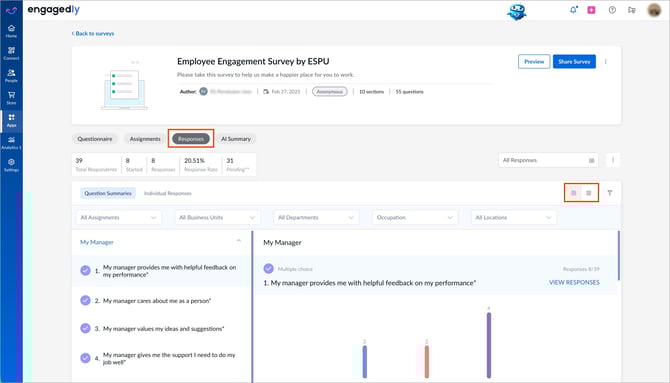Open three-dot menu beside All Responses
This screenshot has height=383, width=670.
pos(613,160)
